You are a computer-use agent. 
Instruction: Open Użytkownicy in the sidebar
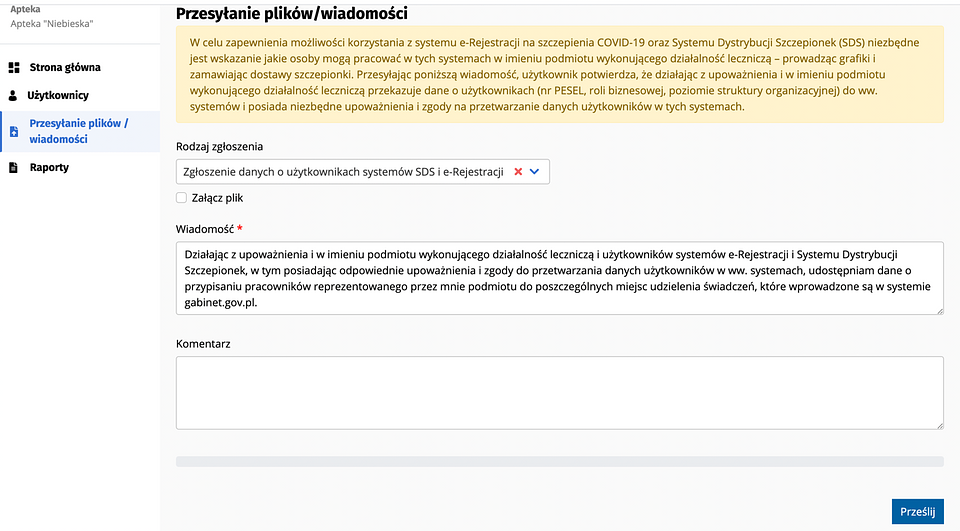[58, 96]
